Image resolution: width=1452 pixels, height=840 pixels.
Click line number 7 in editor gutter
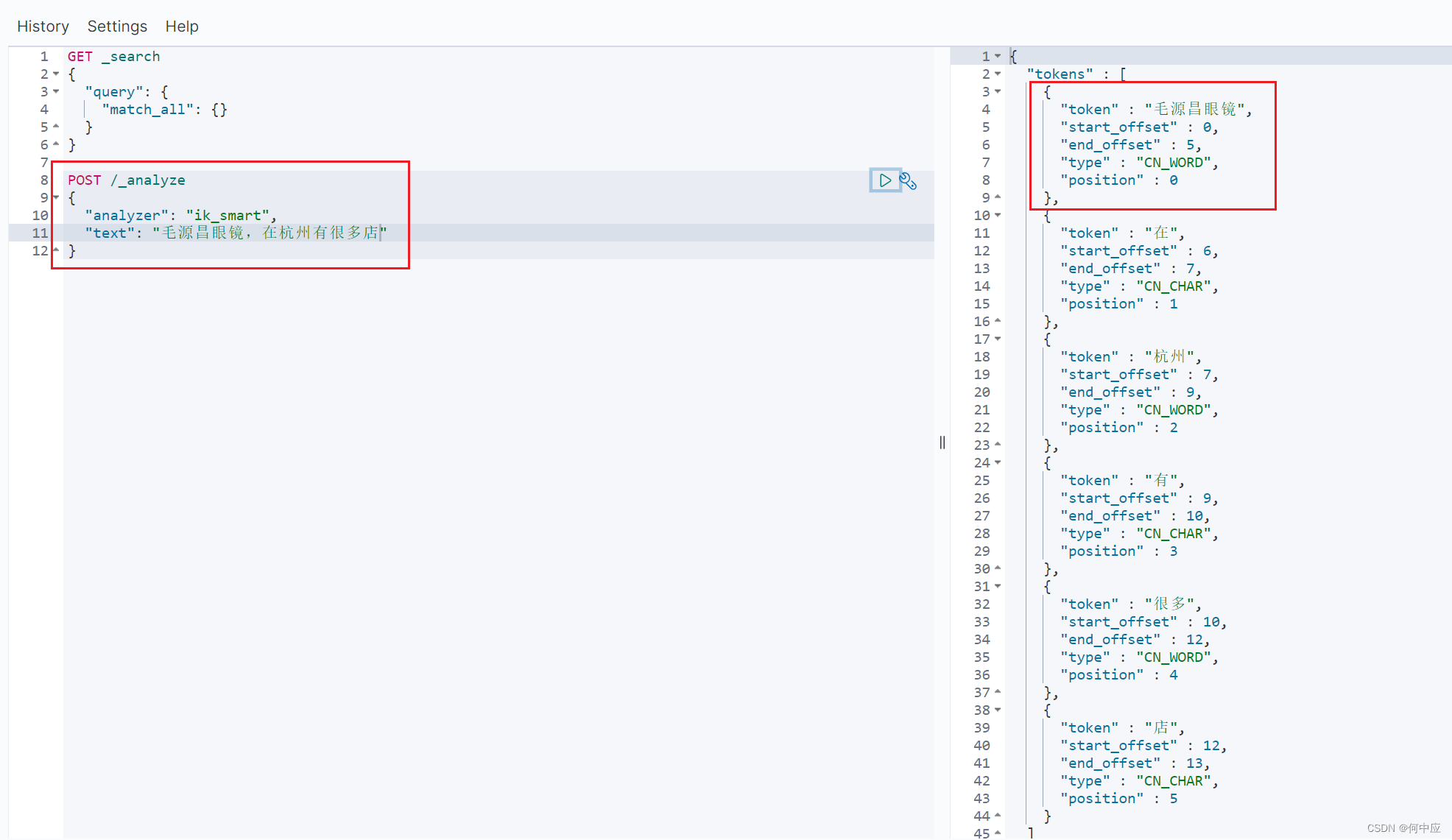pyautogui.click(x=44, y=163)
